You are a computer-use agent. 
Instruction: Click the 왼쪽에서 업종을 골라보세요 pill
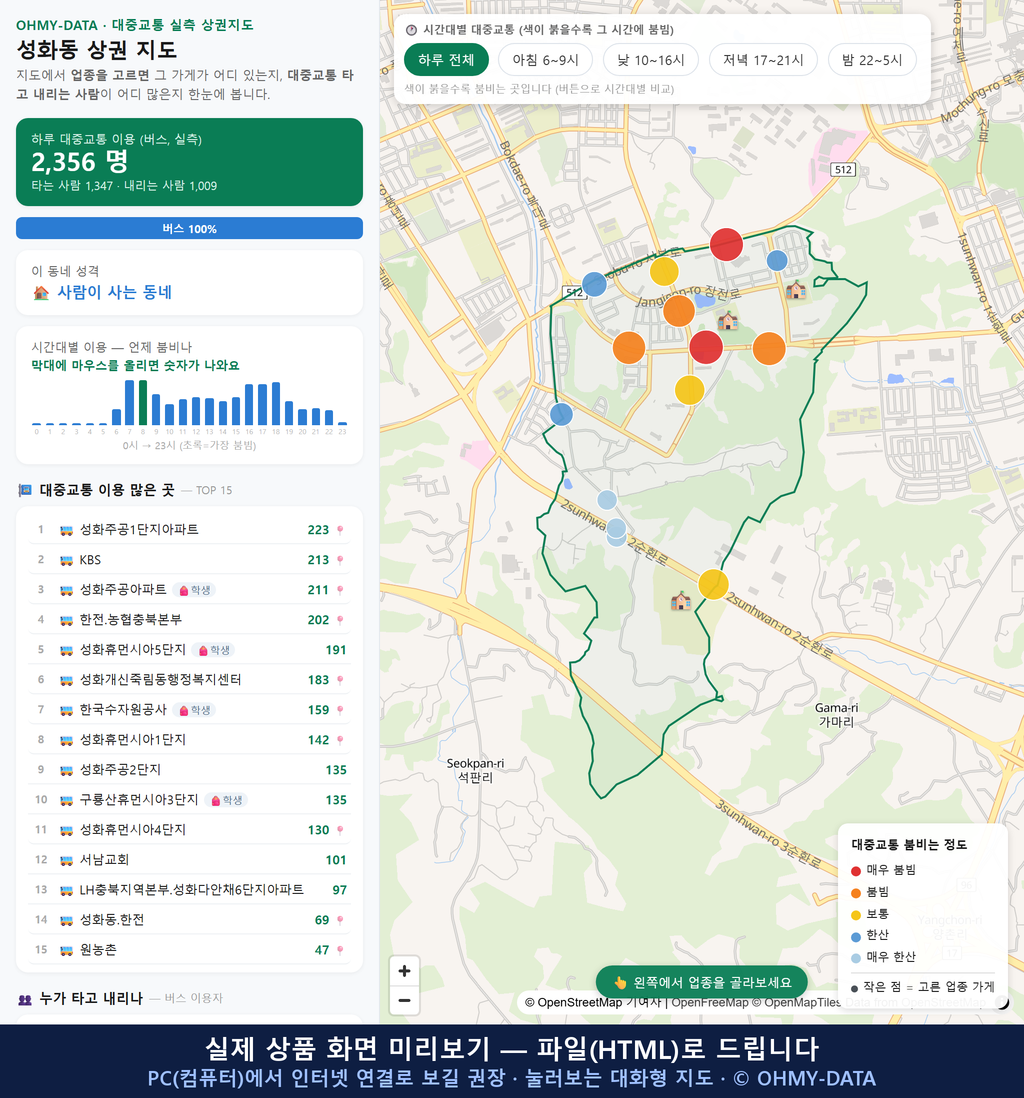click(702, 982)
